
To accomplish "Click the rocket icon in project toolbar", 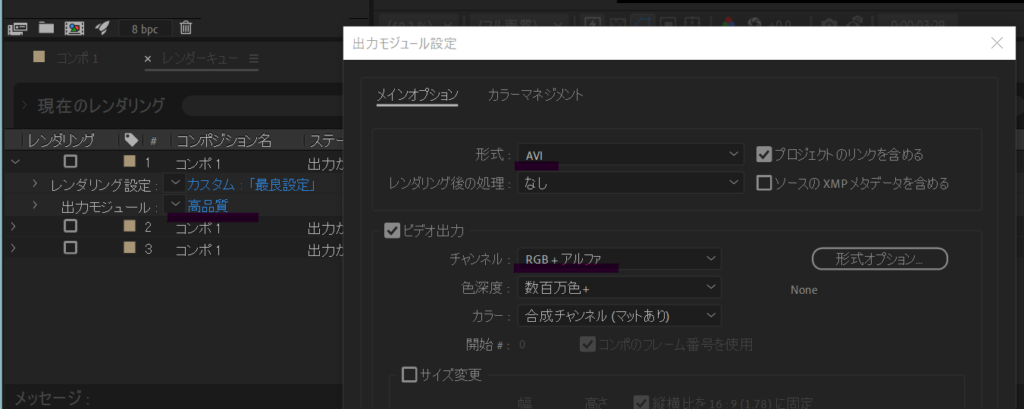I will point(103,28).
